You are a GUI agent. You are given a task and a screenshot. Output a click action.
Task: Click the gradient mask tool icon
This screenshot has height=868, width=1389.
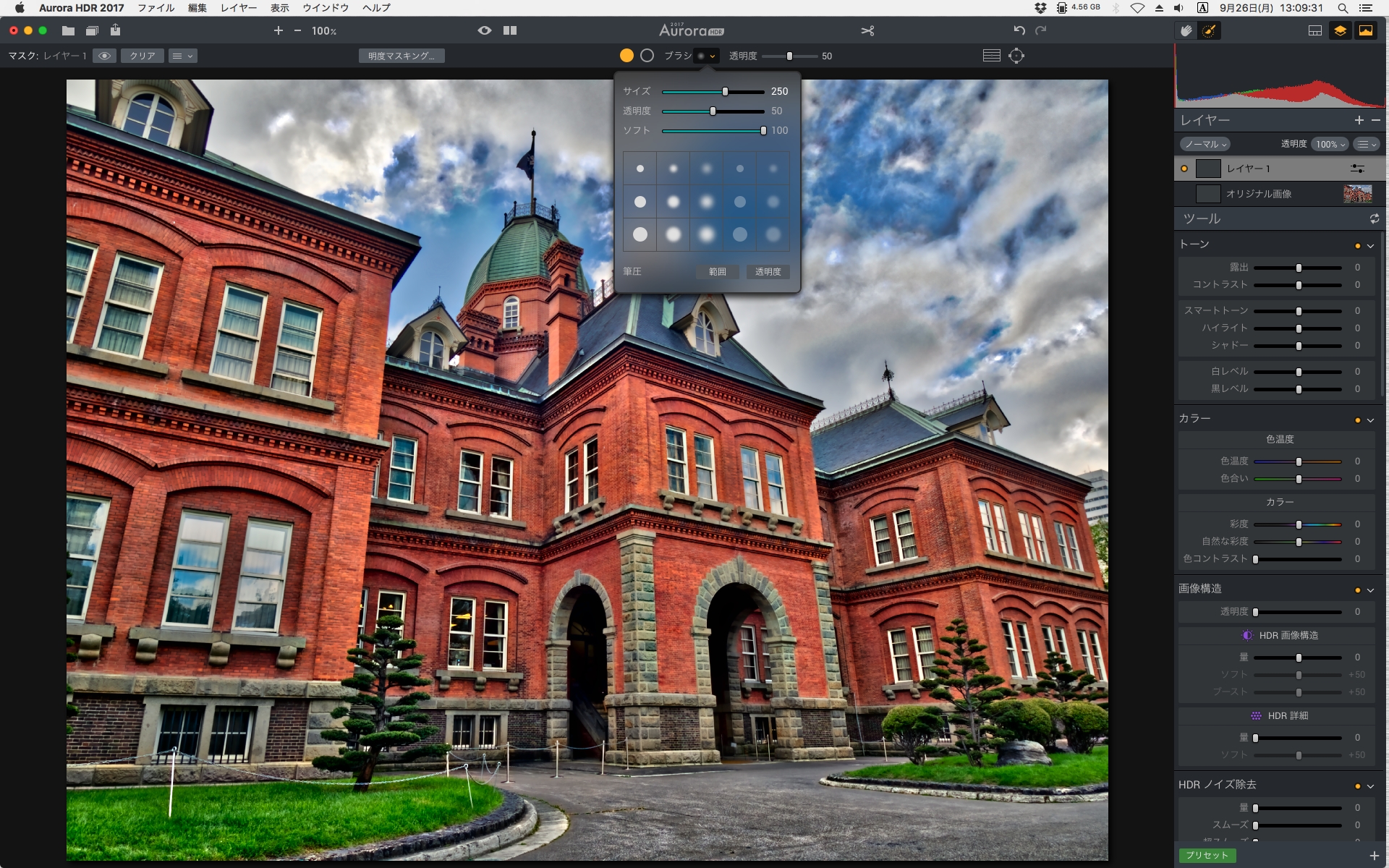pyautogui.click(x=992, y=56)
